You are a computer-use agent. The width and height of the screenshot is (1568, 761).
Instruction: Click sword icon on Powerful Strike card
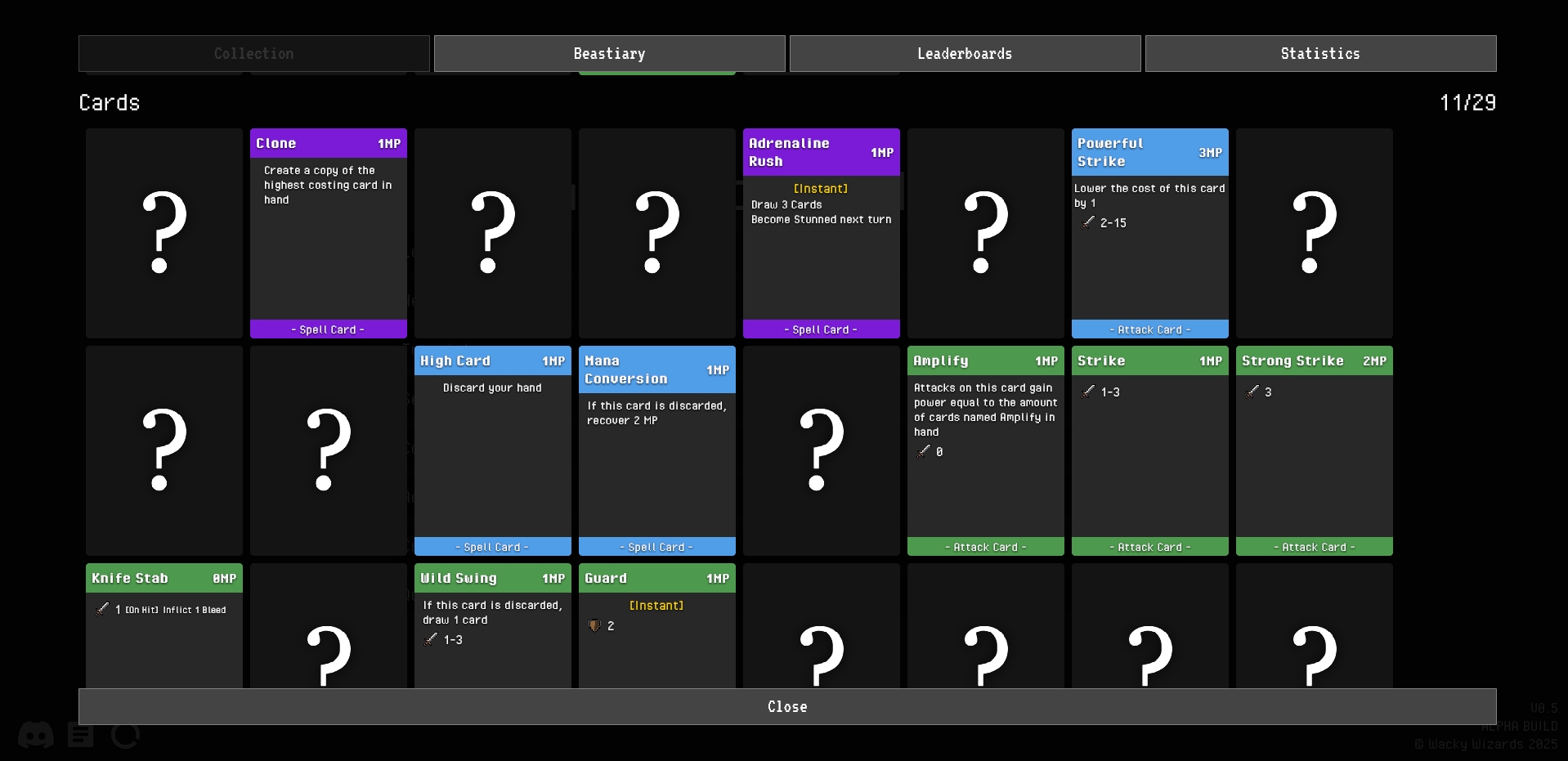click(1087, 222)
